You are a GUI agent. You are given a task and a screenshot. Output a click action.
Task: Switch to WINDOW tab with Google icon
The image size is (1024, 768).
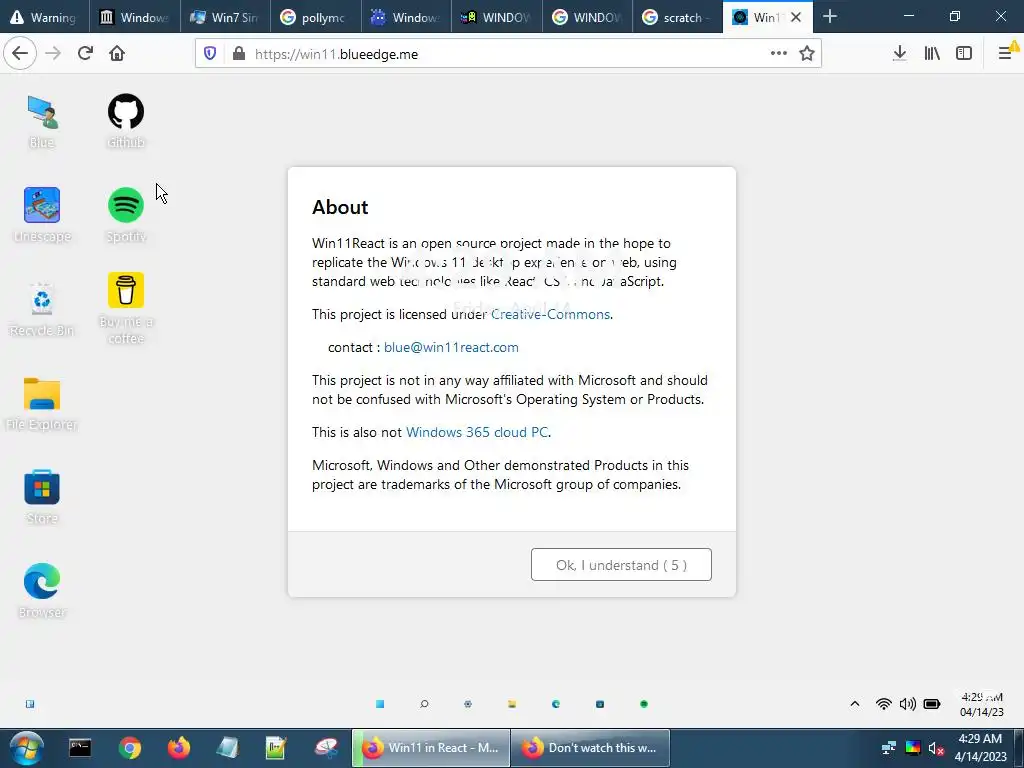coord(587,18)
